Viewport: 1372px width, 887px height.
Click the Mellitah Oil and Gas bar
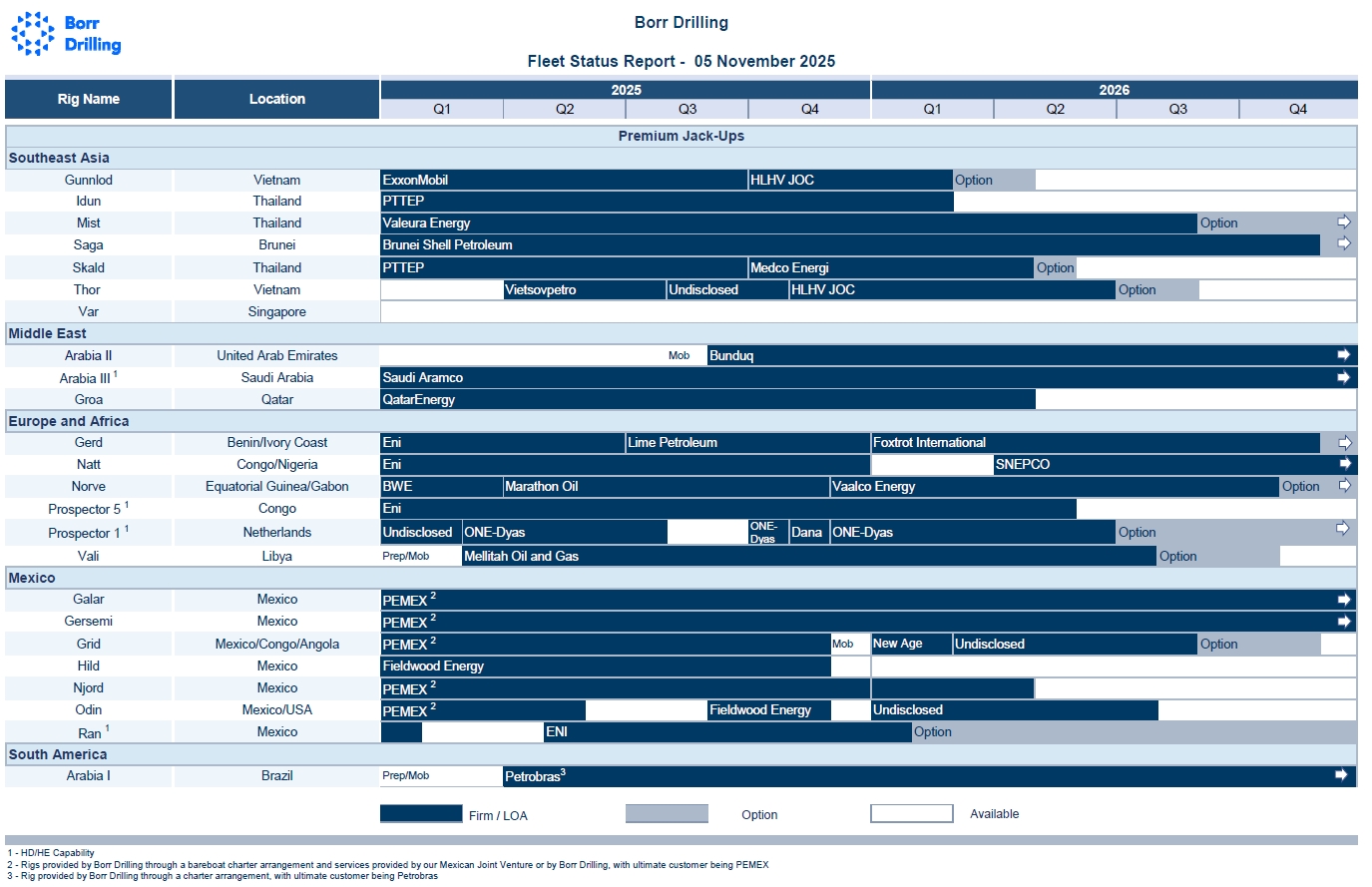point(808,556)
